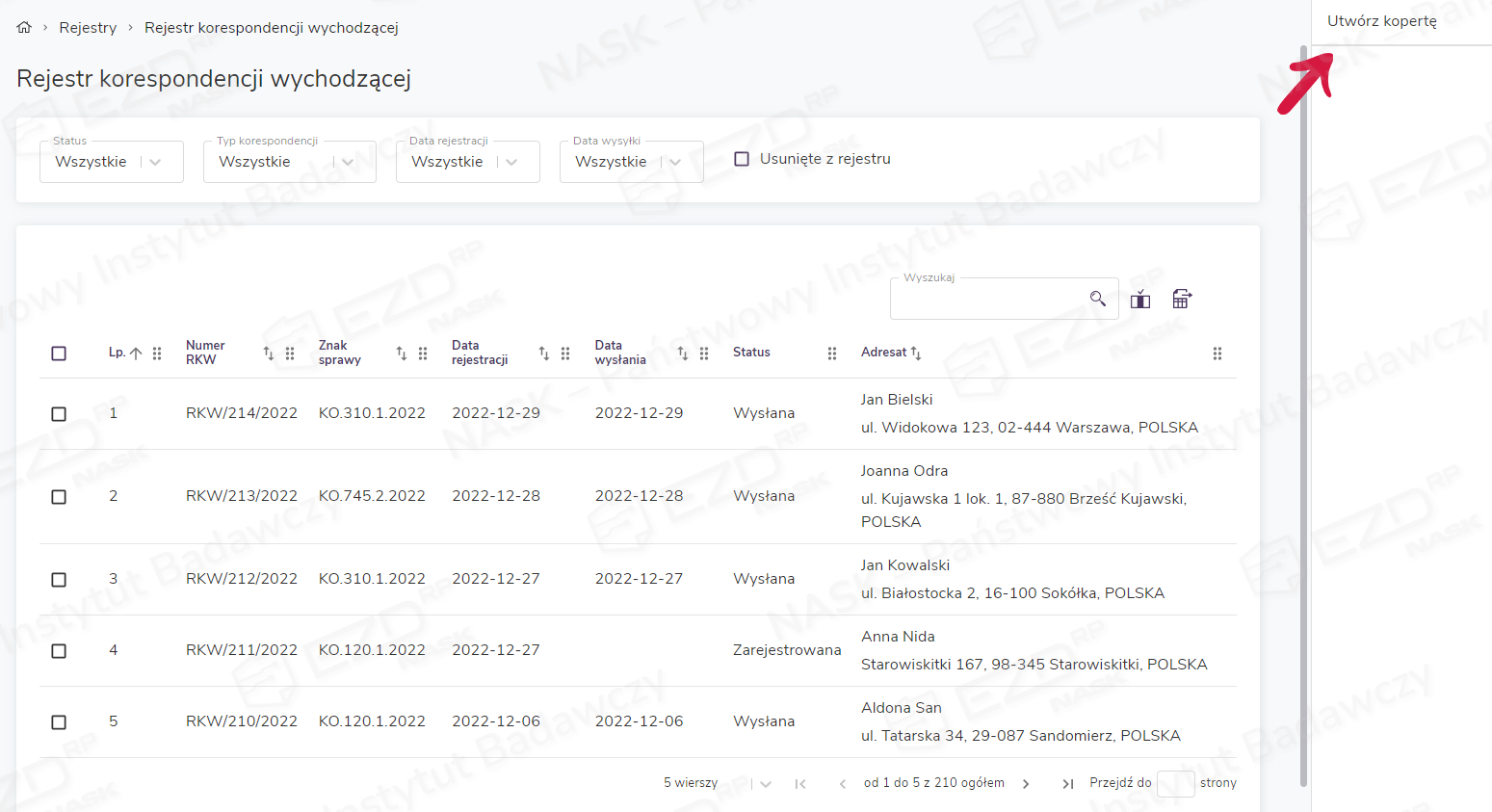Click the home icon in breadcrumb
This screenshot has width=1492, height=812.
(24, 28)
